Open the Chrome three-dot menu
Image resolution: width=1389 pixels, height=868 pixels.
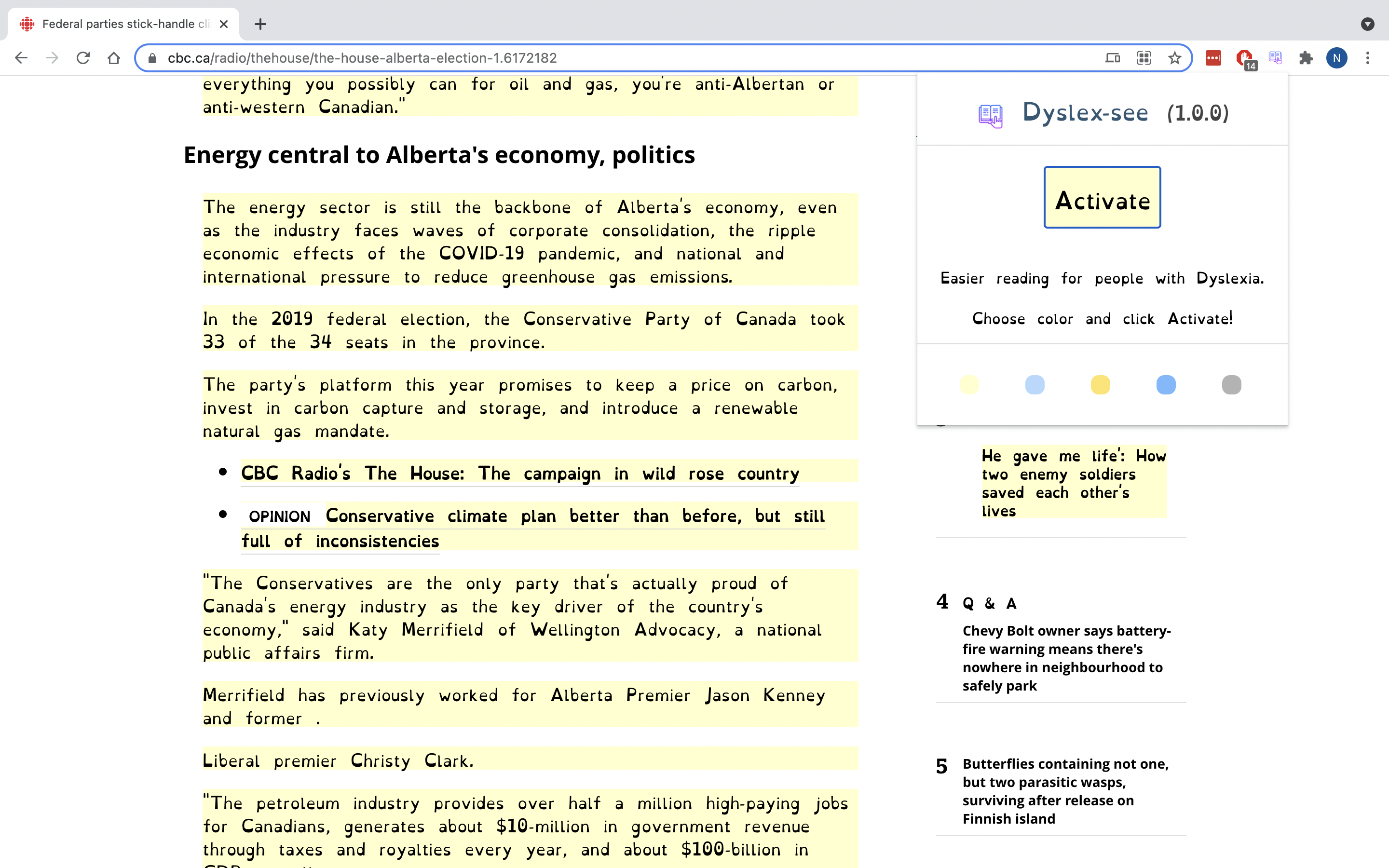coord(1368,58)
